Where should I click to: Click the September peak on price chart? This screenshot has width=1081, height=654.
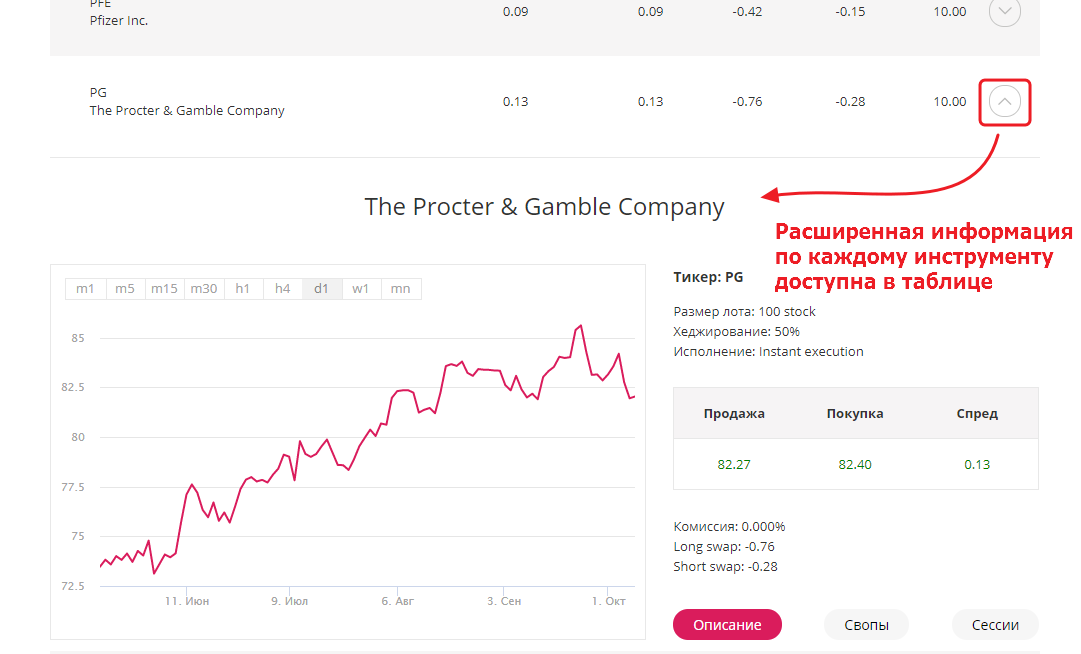[580, 326]
